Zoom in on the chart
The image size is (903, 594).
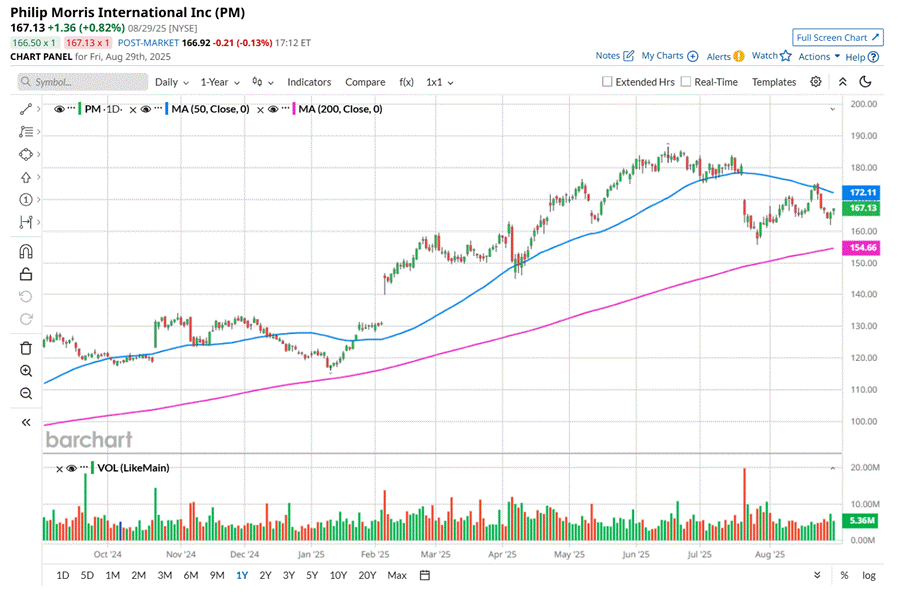tap(26, 371)
